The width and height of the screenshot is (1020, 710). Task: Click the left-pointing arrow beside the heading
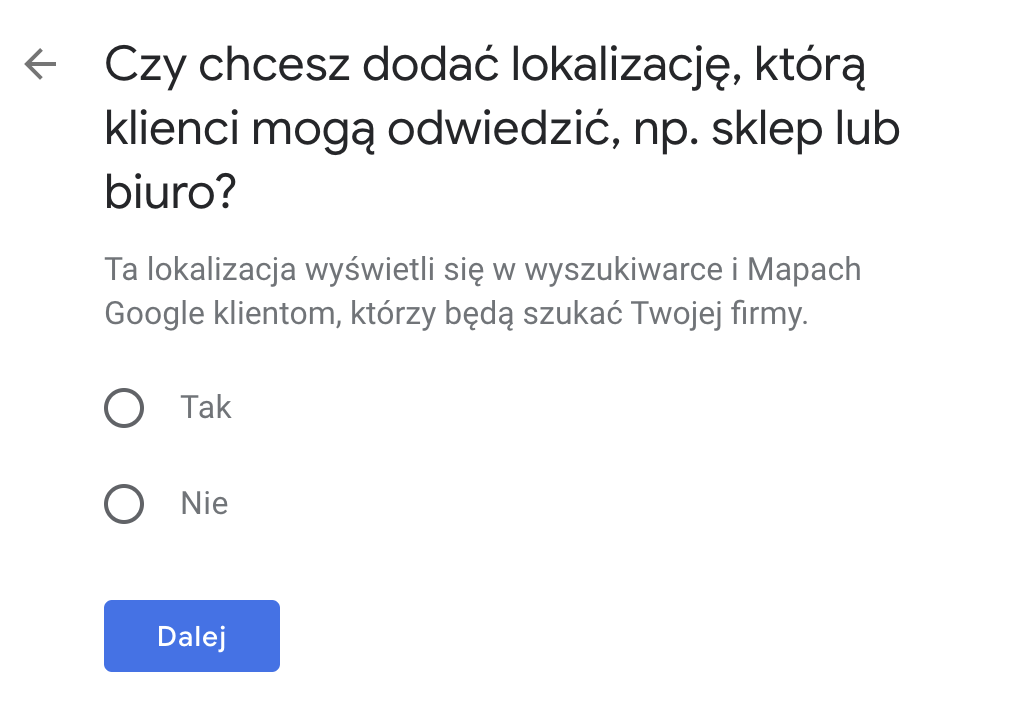pos(40,65)
